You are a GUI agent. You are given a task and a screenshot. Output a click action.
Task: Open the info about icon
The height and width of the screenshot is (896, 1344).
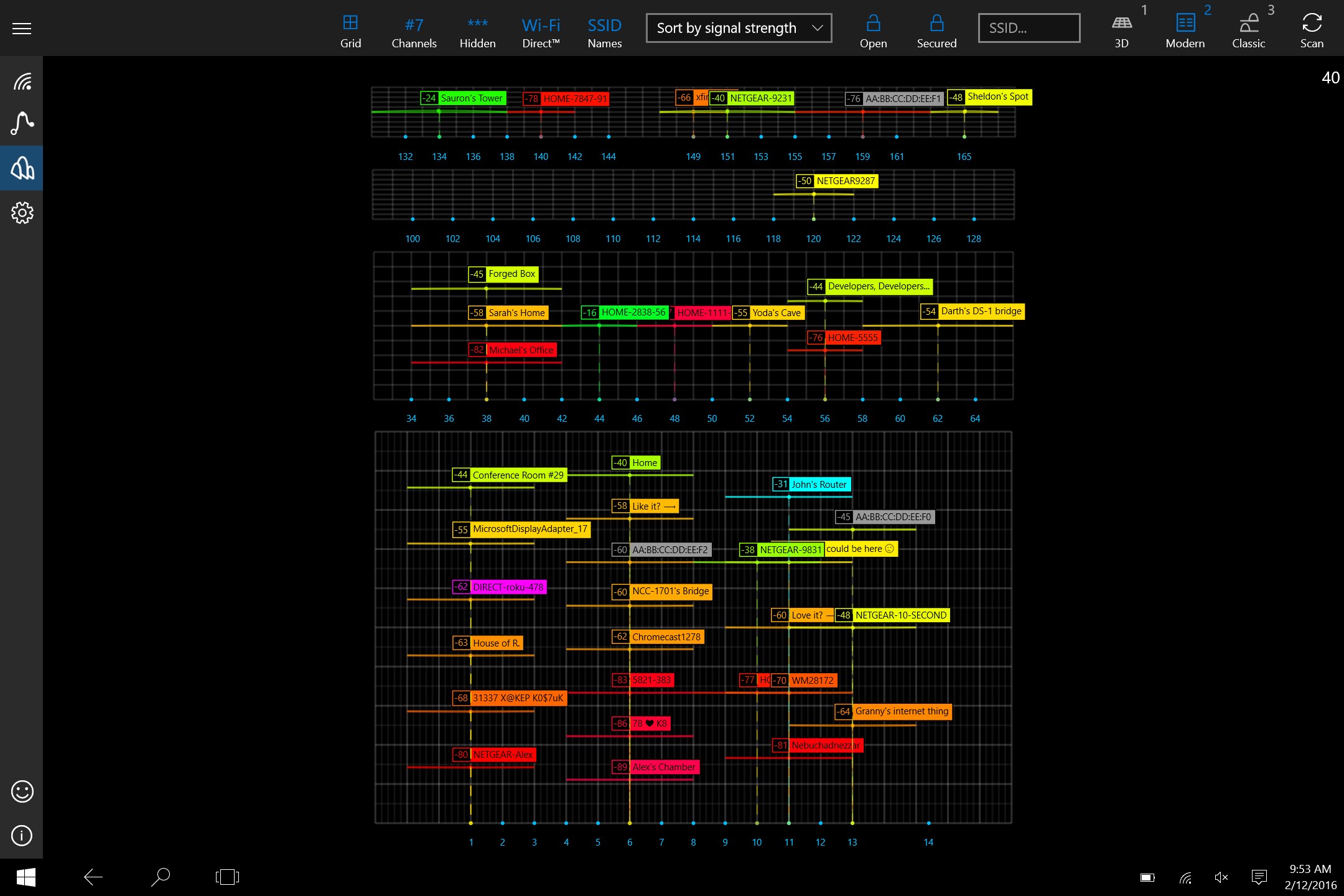click(22, 836)
